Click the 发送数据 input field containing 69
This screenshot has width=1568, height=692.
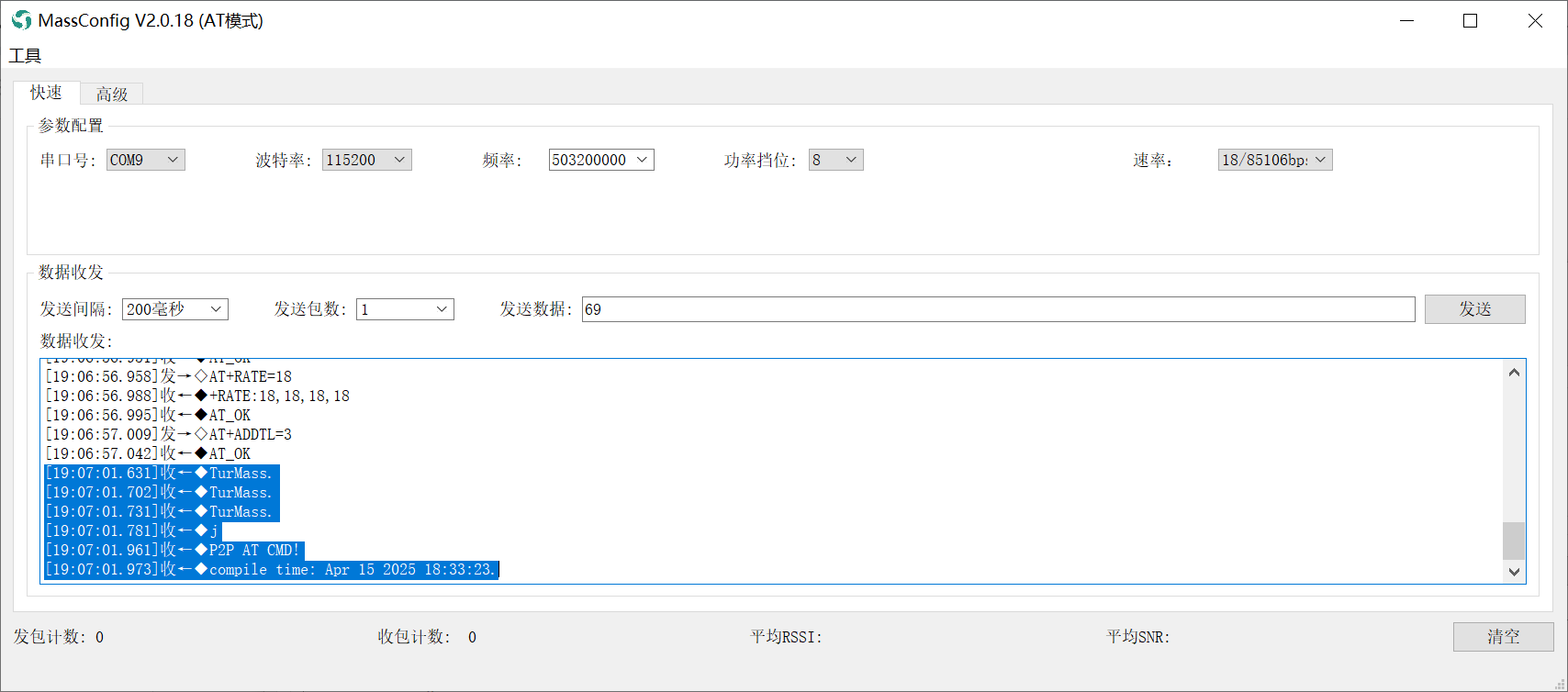pos(999,309)
